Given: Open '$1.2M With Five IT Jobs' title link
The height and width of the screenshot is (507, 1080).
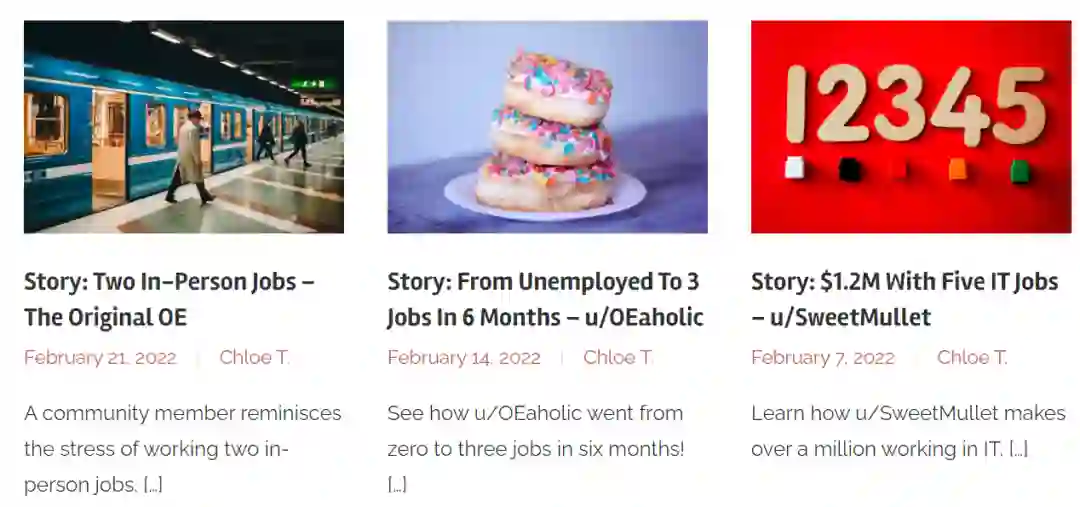Looking at the screenshot, I should pyautogui.click(x=904, y=299).
